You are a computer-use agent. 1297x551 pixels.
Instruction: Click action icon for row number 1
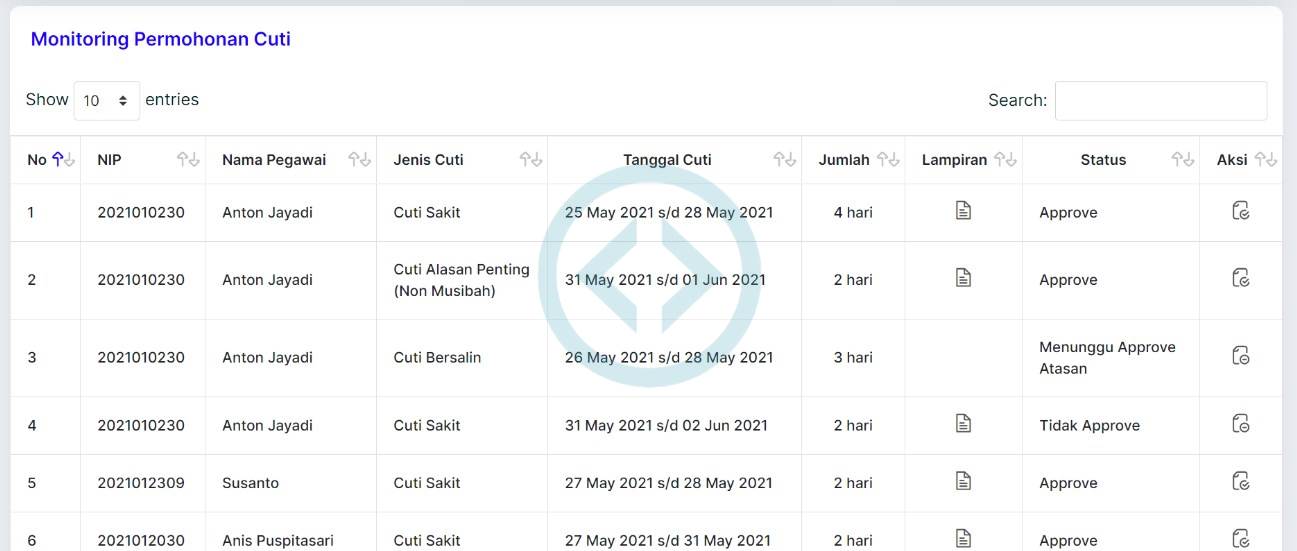(x=1241, y=211)
